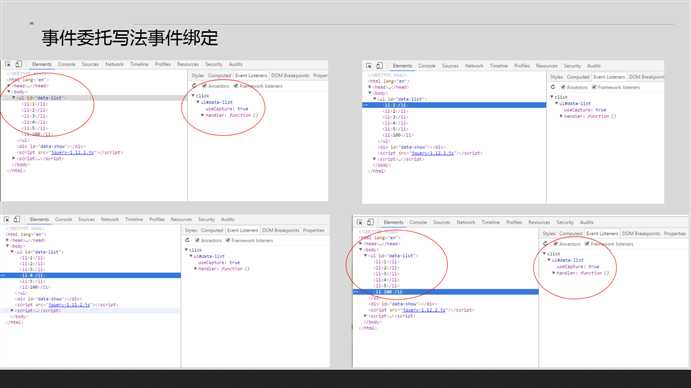This screenshot has width=691, height=388.
Task: Select li 5 row, DevTools with li 4 selected
Action: point(33,281)
